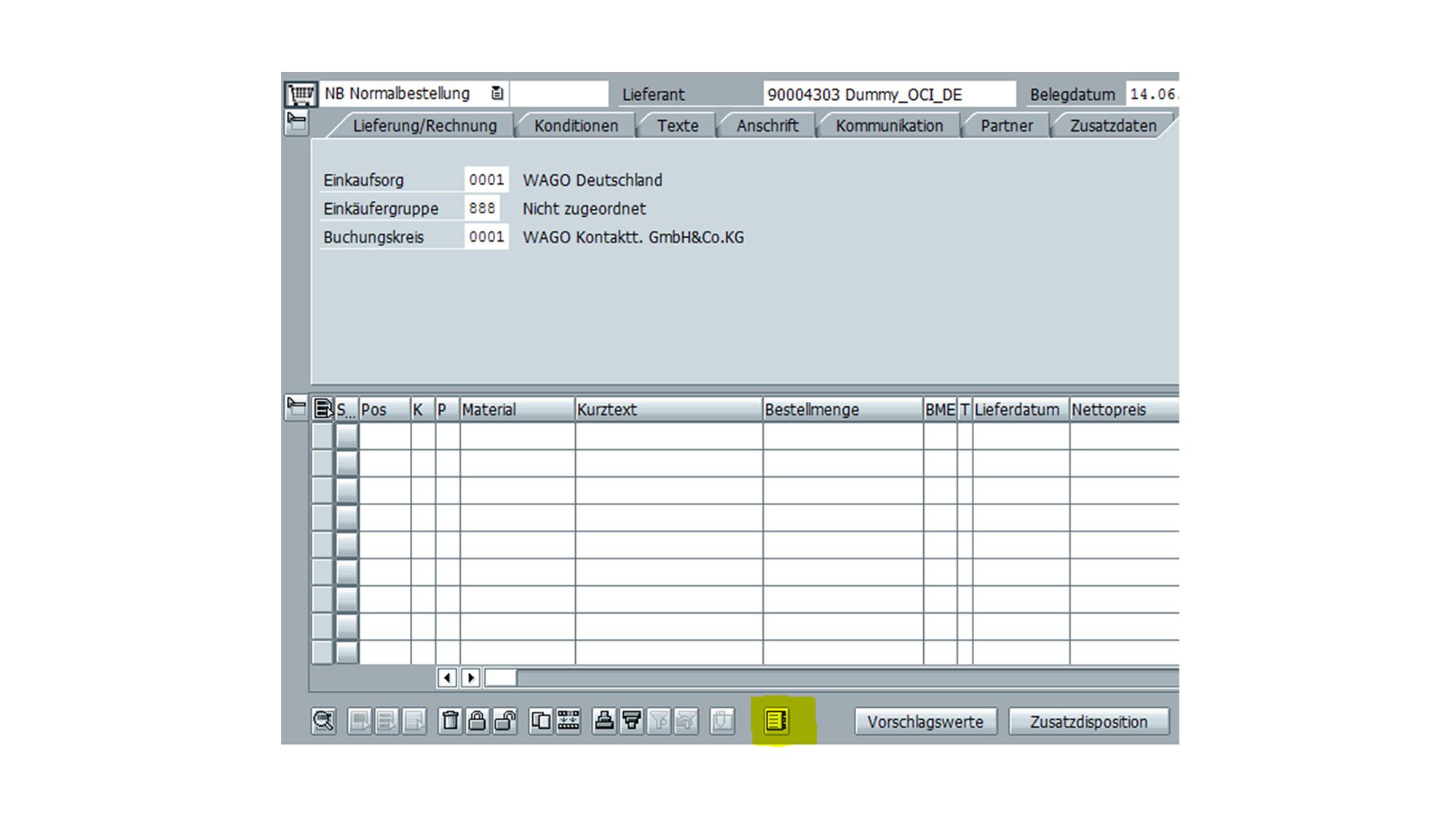This screenshot has width=1456, height=819.
Task: Apply a filter with the funnel icon
Action: point(660,721)
